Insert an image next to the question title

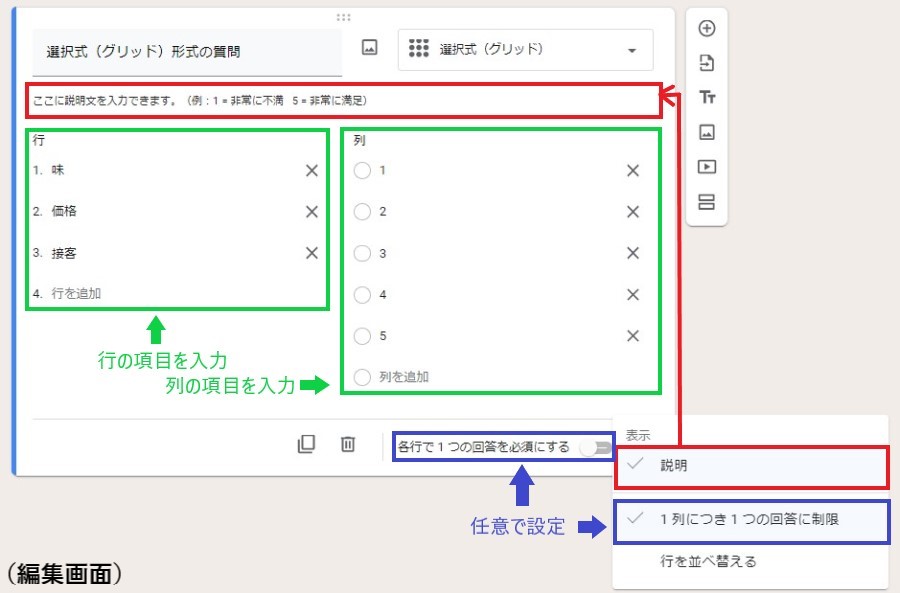coord(369,47)
